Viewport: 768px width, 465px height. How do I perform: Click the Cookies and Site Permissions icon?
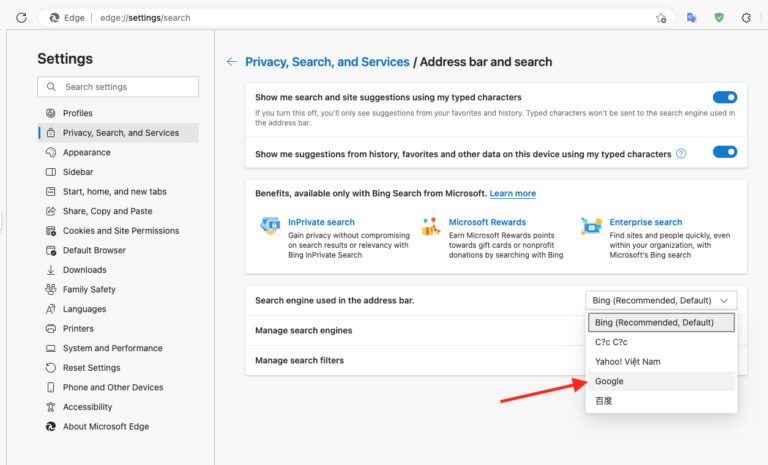pyautogui.click(x=50, y=231)
